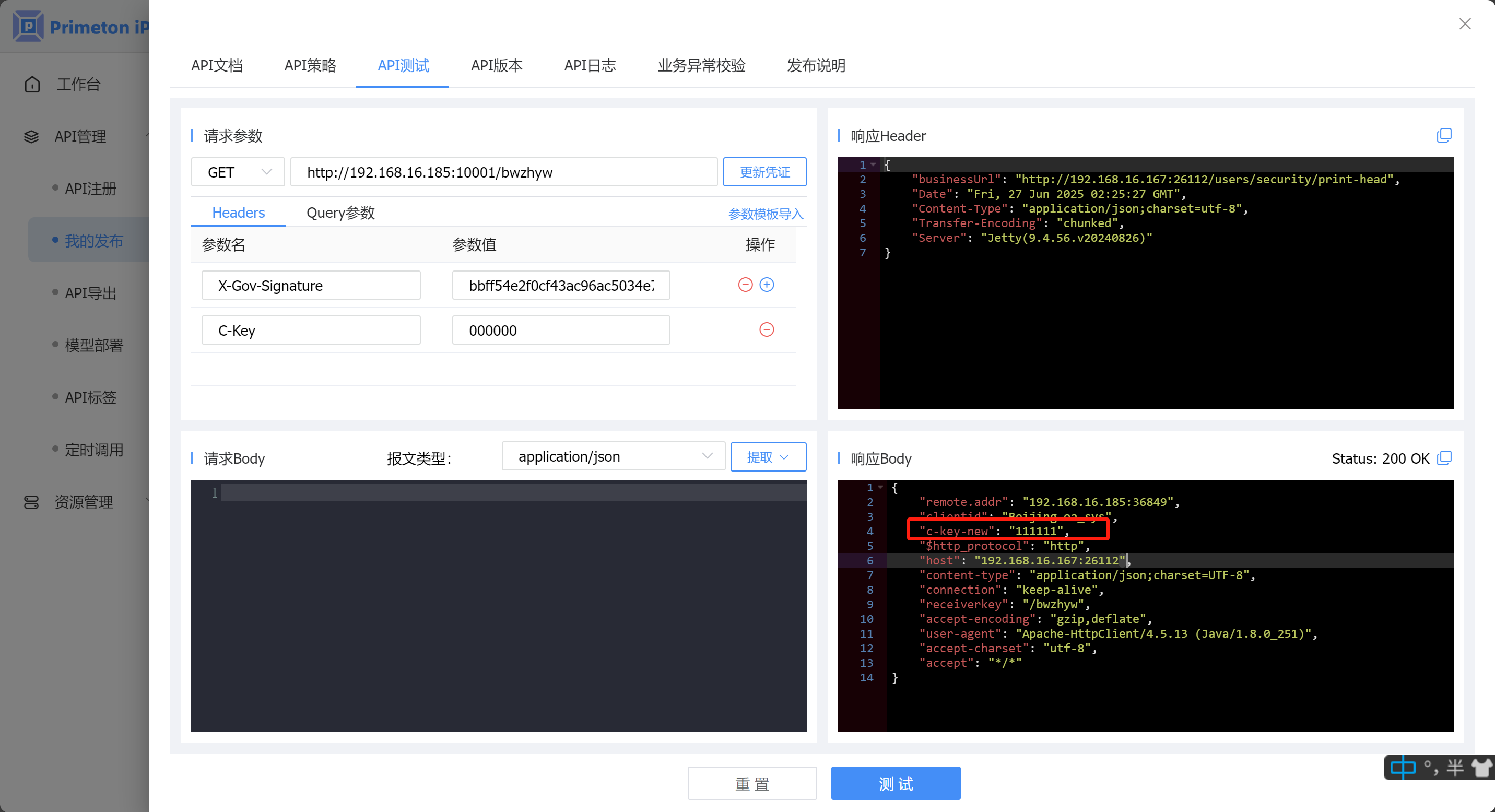
Task: Click the workbench home icon in sidebar
Action: pyautogui.click(x=32, y=85)
